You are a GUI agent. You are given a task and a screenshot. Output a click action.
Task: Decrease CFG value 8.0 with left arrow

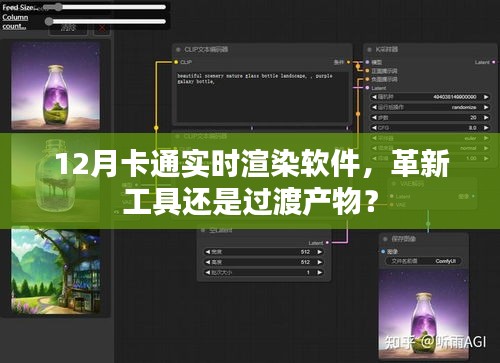(x=374, y=128)
